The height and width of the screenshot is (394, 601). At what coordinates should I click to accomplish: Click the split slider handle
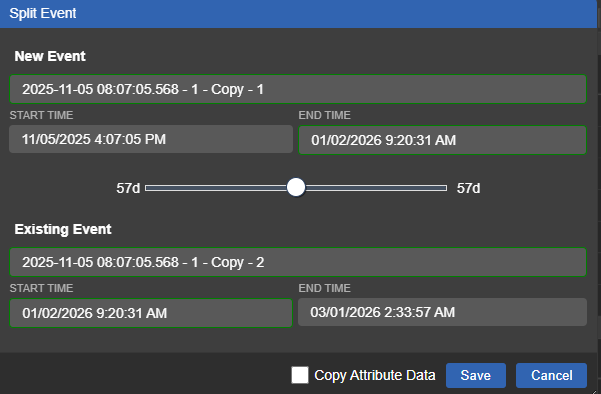pyautogui.click(x=296, y=187)
